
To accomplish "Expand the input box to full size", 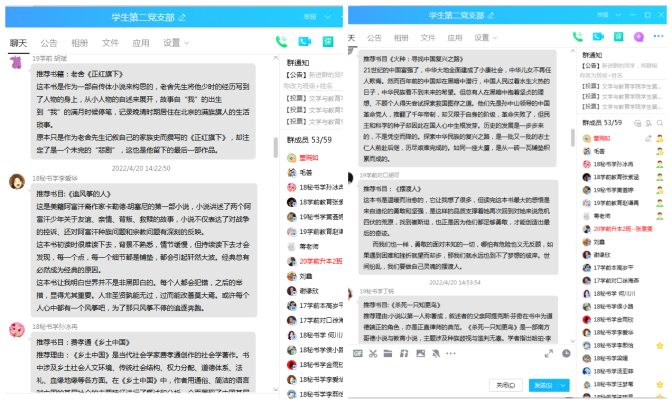I will tap(551, 353).
